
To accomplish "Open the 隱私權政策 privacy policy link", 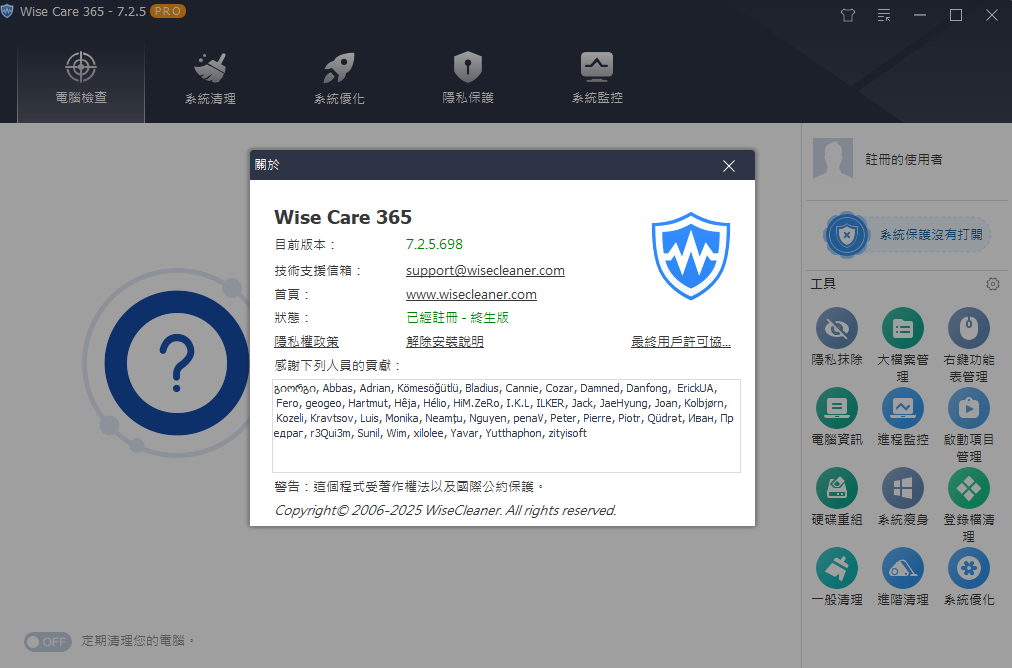I will (307, 341).
